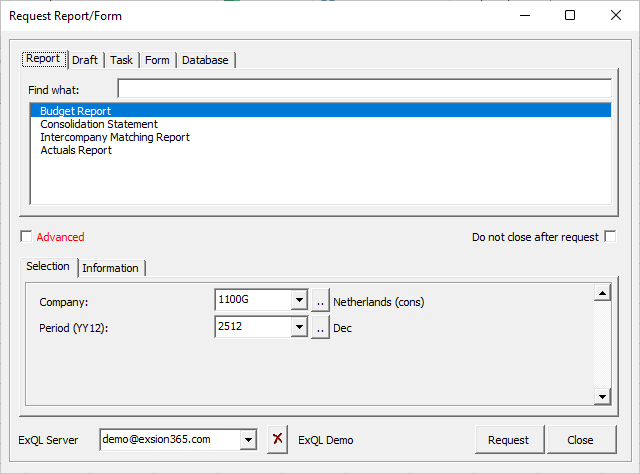Click the selection panel scroll up arrow
This screenshot has width=640, height=474.
(x=602, y=292)
